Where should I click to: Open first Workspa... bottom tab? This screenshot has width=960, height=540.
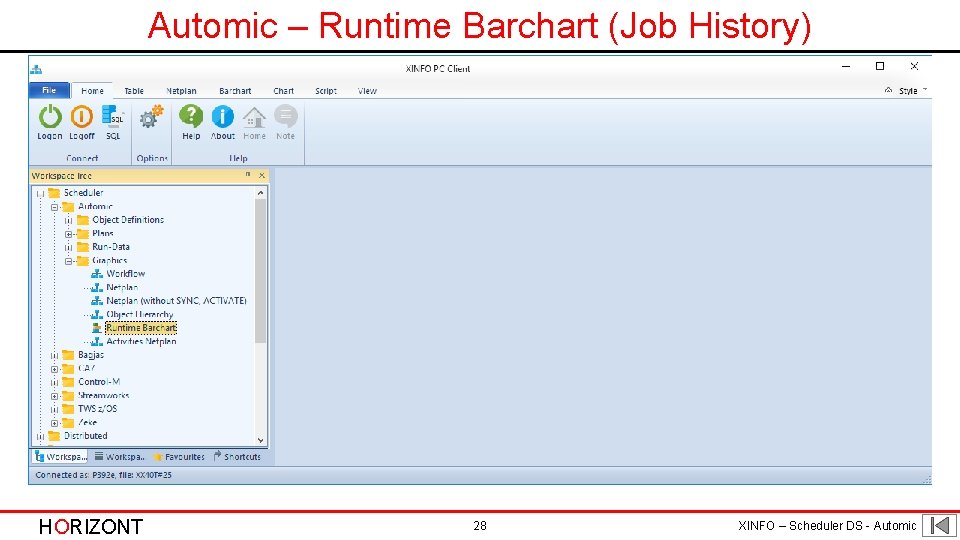pyautogui.click(x=61, y=457)
